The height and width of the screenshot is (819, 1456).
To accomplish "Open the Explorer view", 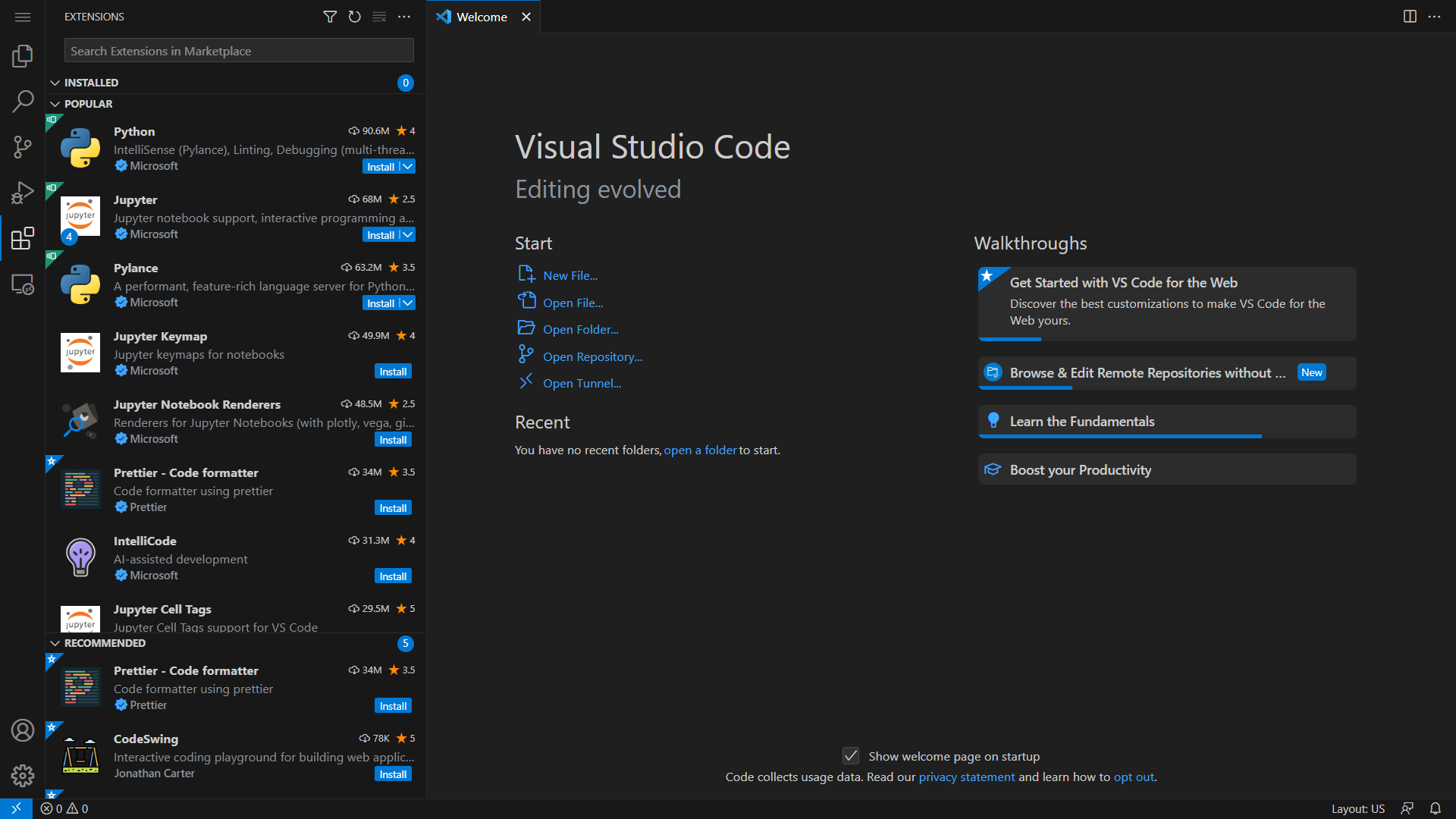I will [22, 55].
